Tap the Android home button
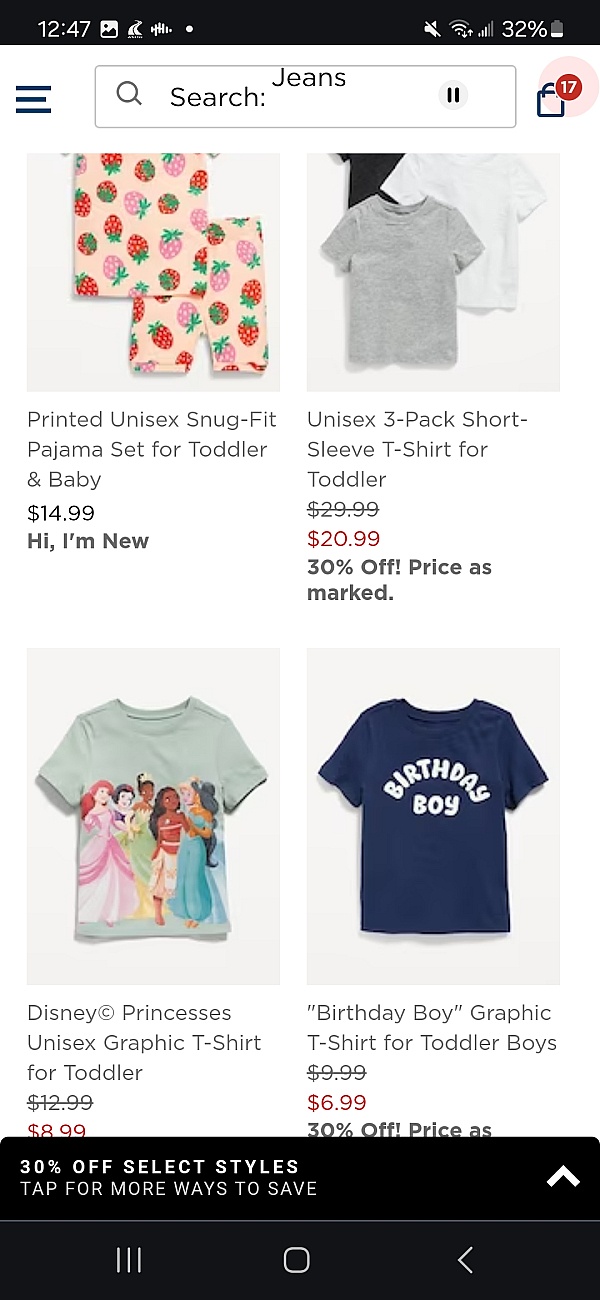600x1300 pixels. [296, 1260]
